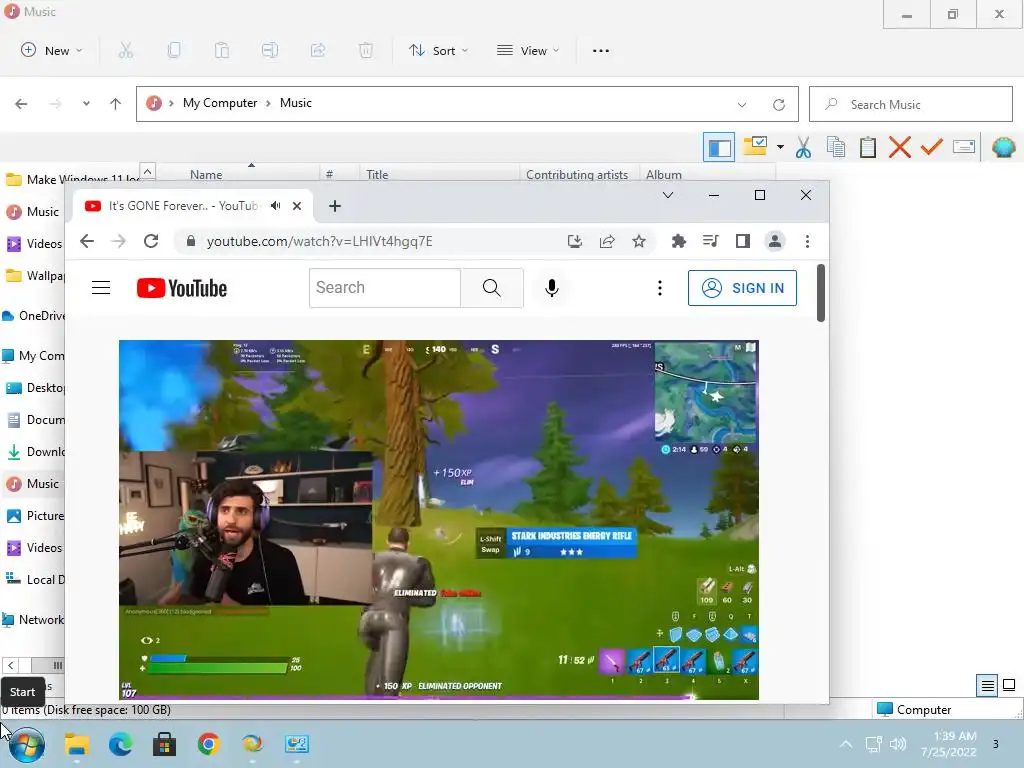Click the blue shell globe icon
Viewport: 1024px width, 768px height.
tap(1003, 147)
